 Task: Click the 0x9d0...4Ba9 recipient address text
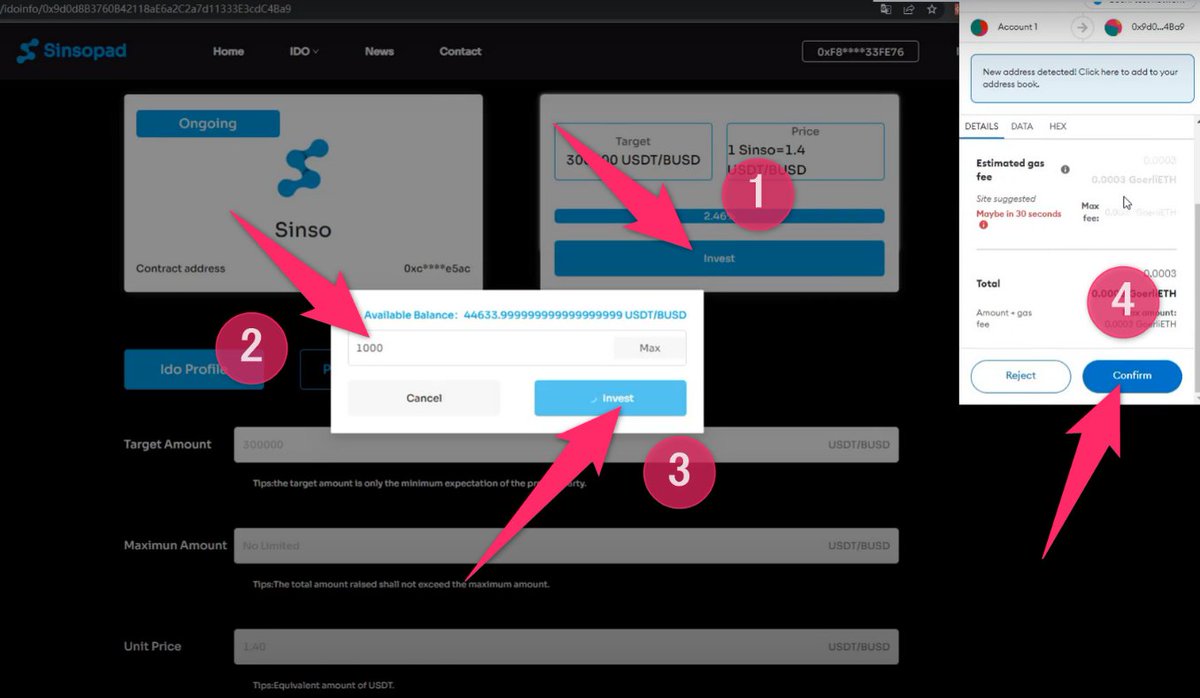point(1158,27)
